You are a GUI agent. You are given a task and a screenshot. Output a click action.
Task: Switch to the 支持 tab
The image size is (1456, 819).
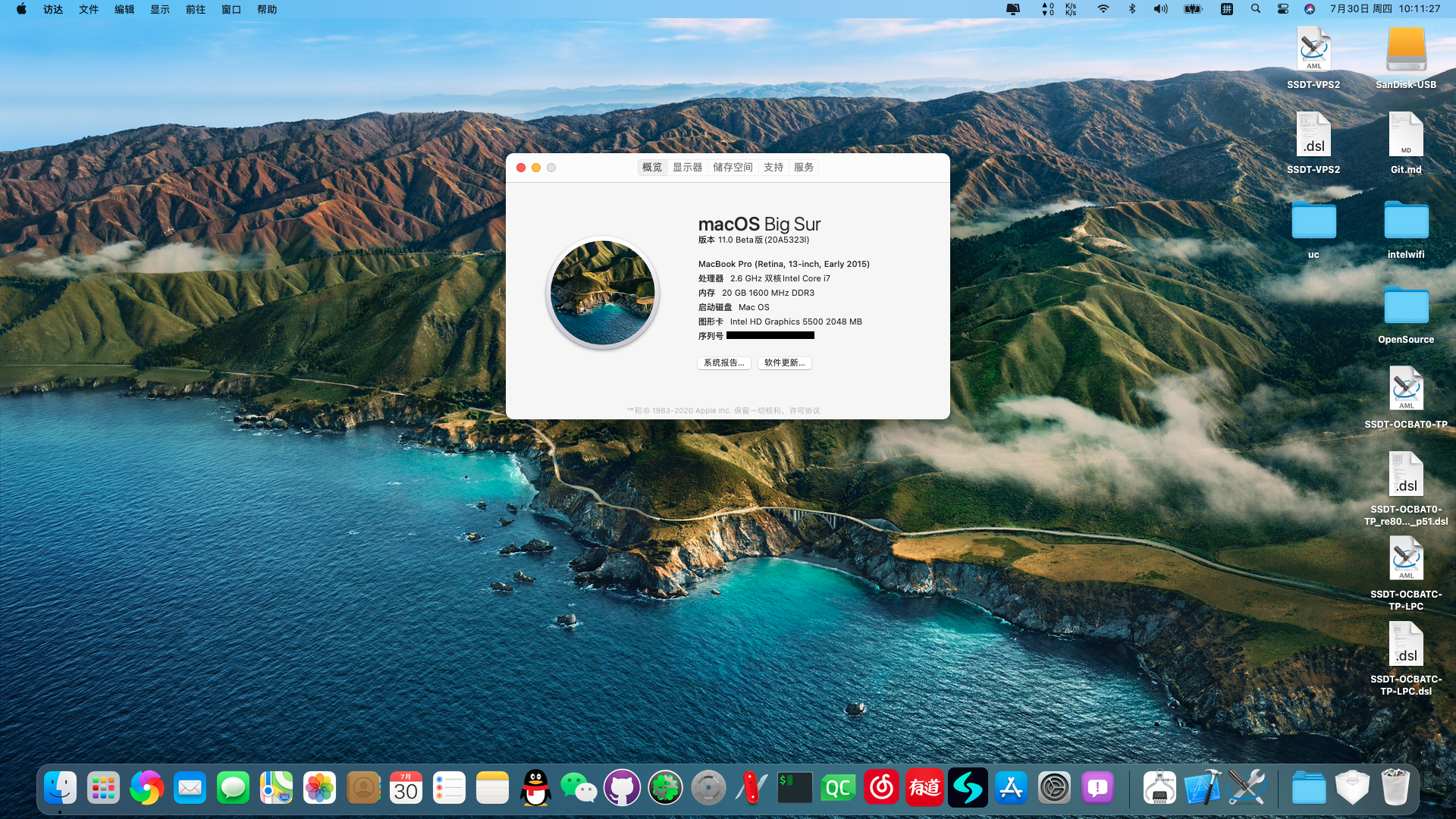click(773, 168)
